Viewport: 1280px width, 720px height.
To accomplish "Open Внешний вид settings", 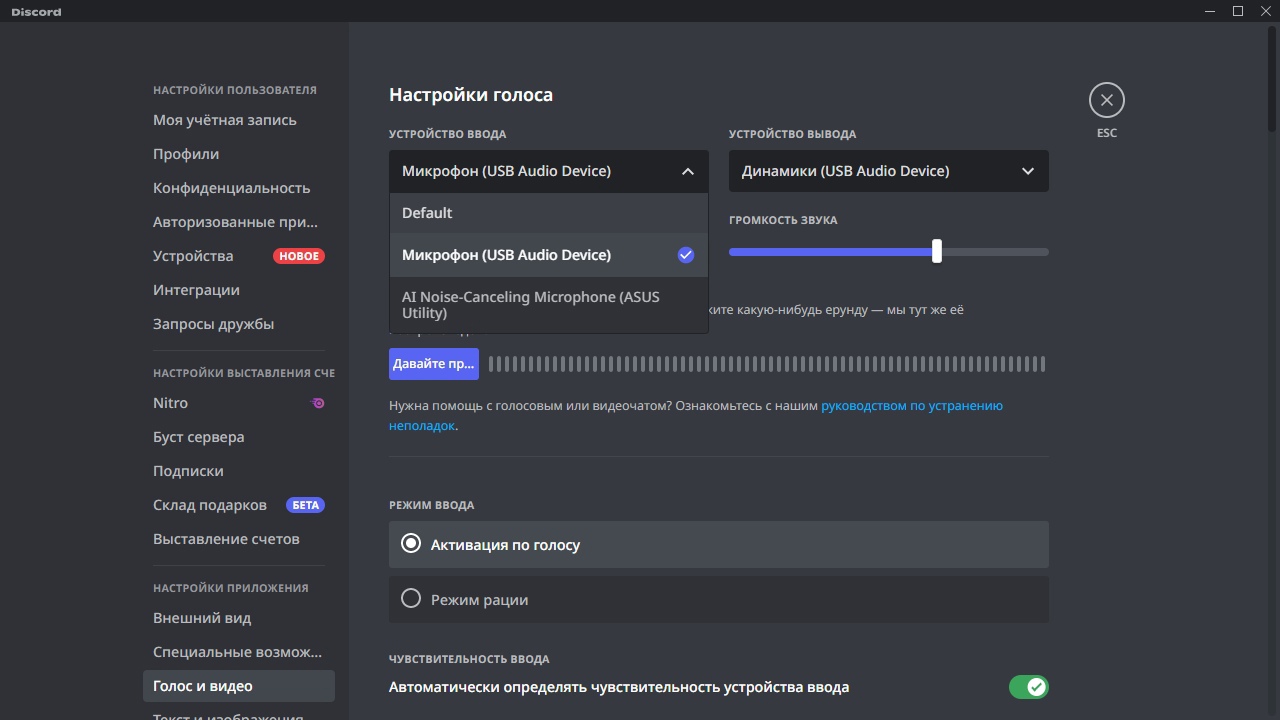I will coord(239,618).
